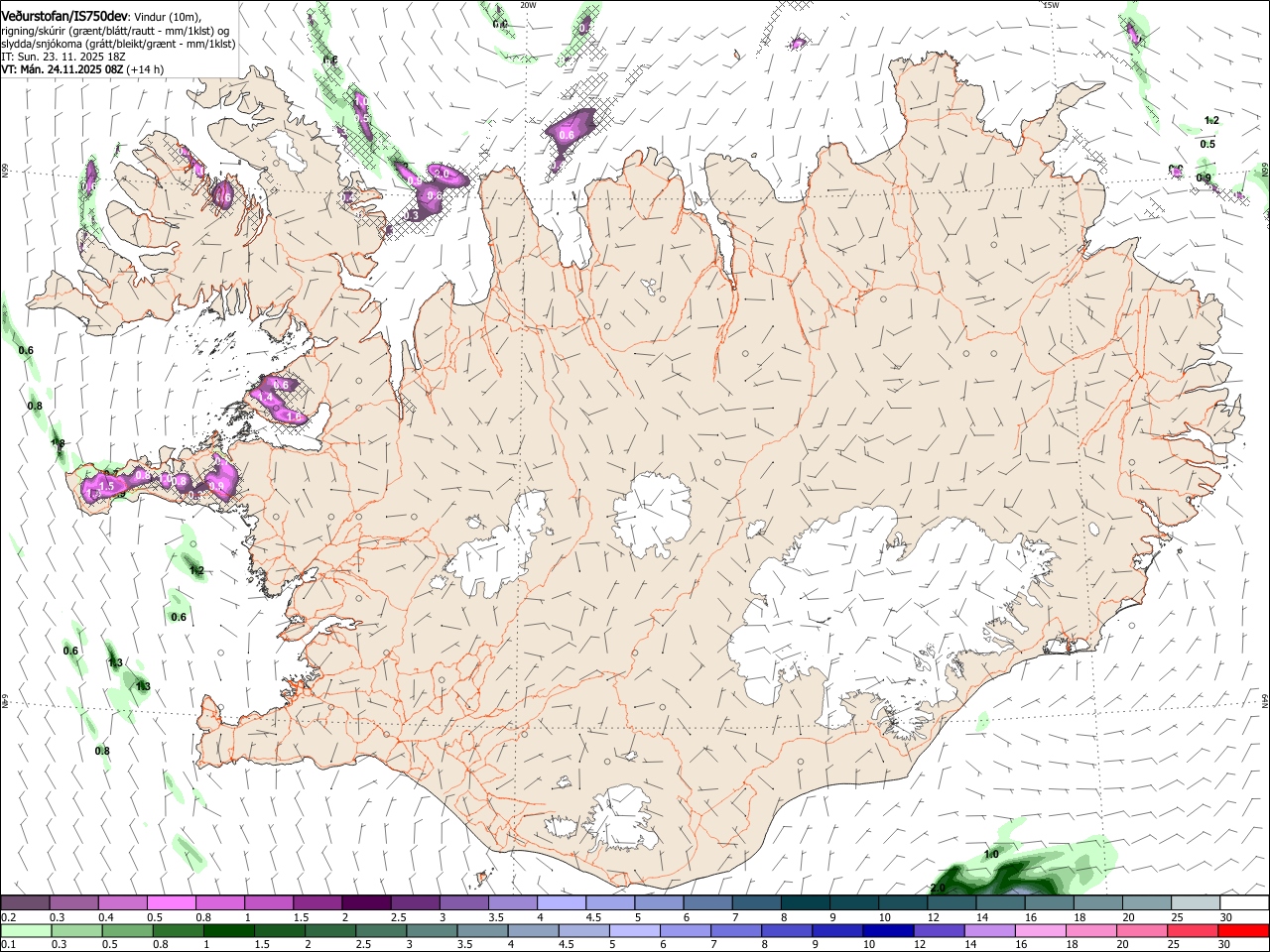Click the 15W longitude label at top
This screenshot has width=1270, height=952.
(1051, 5)
